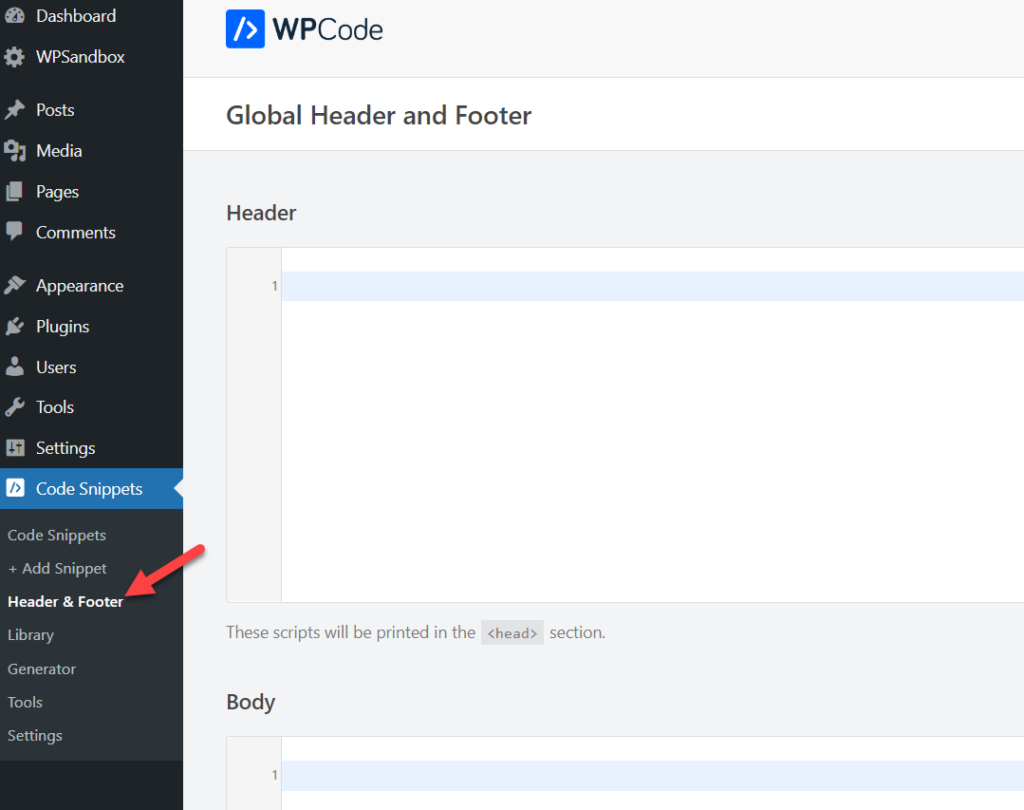Open the Generator submenu link

click(42, 669)
